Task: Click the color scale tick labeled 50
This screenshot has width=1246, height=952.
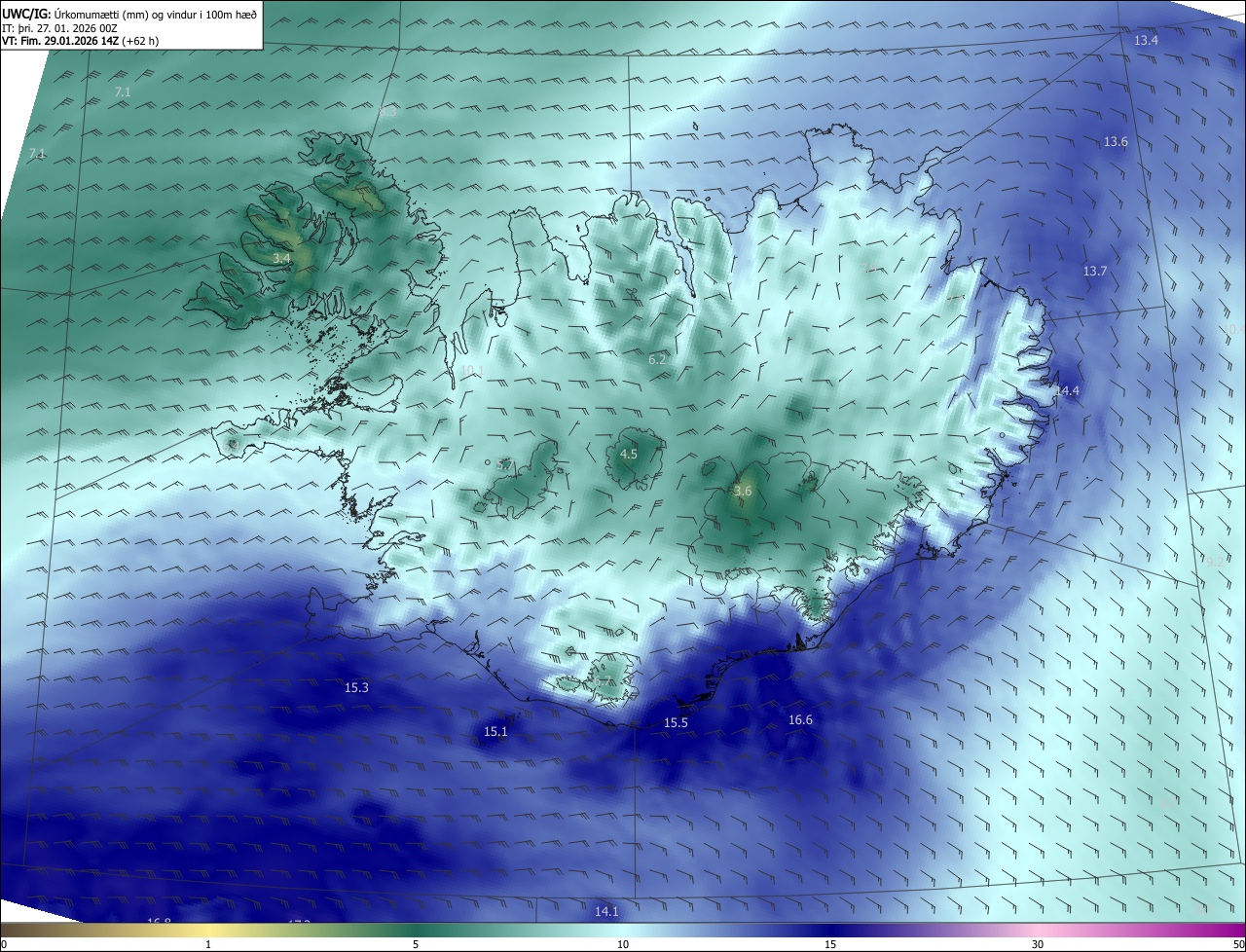Action: [x=1238, y=944]
